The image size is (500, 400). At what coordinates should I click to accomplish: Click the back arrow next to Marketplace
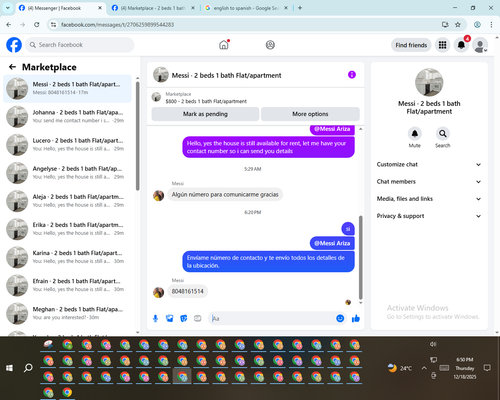coord(12,67)
